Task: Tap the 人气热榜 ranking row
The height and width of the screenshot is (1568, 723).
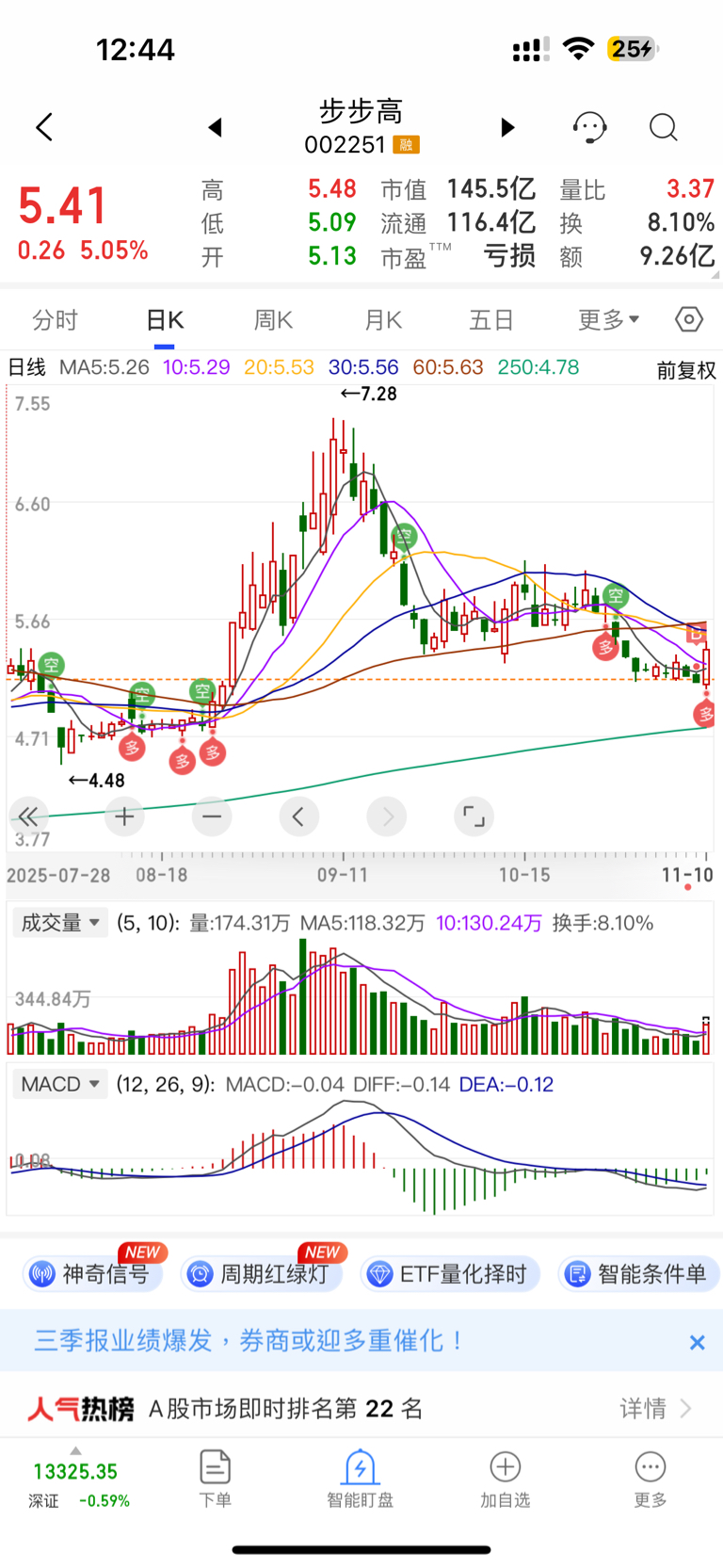Action: [x=361, y=1409]
